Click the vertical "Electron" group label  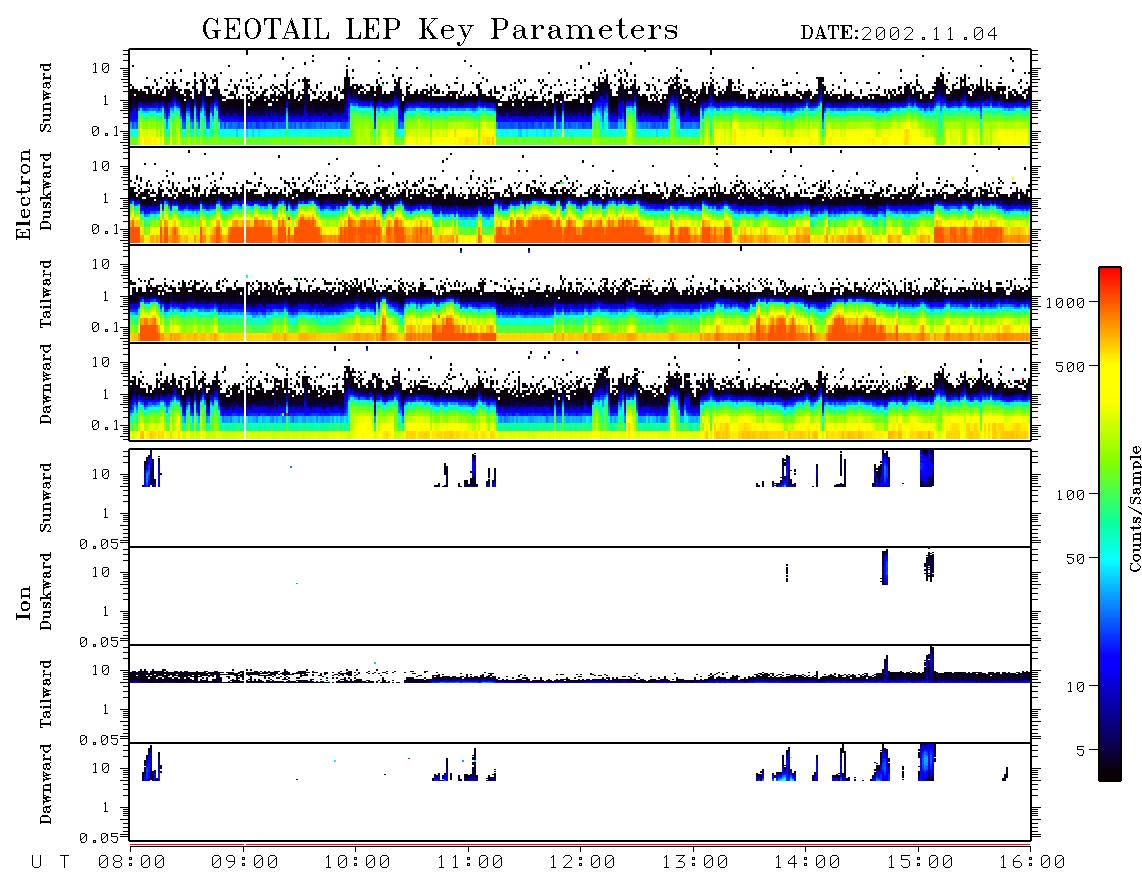pos(24,194)
